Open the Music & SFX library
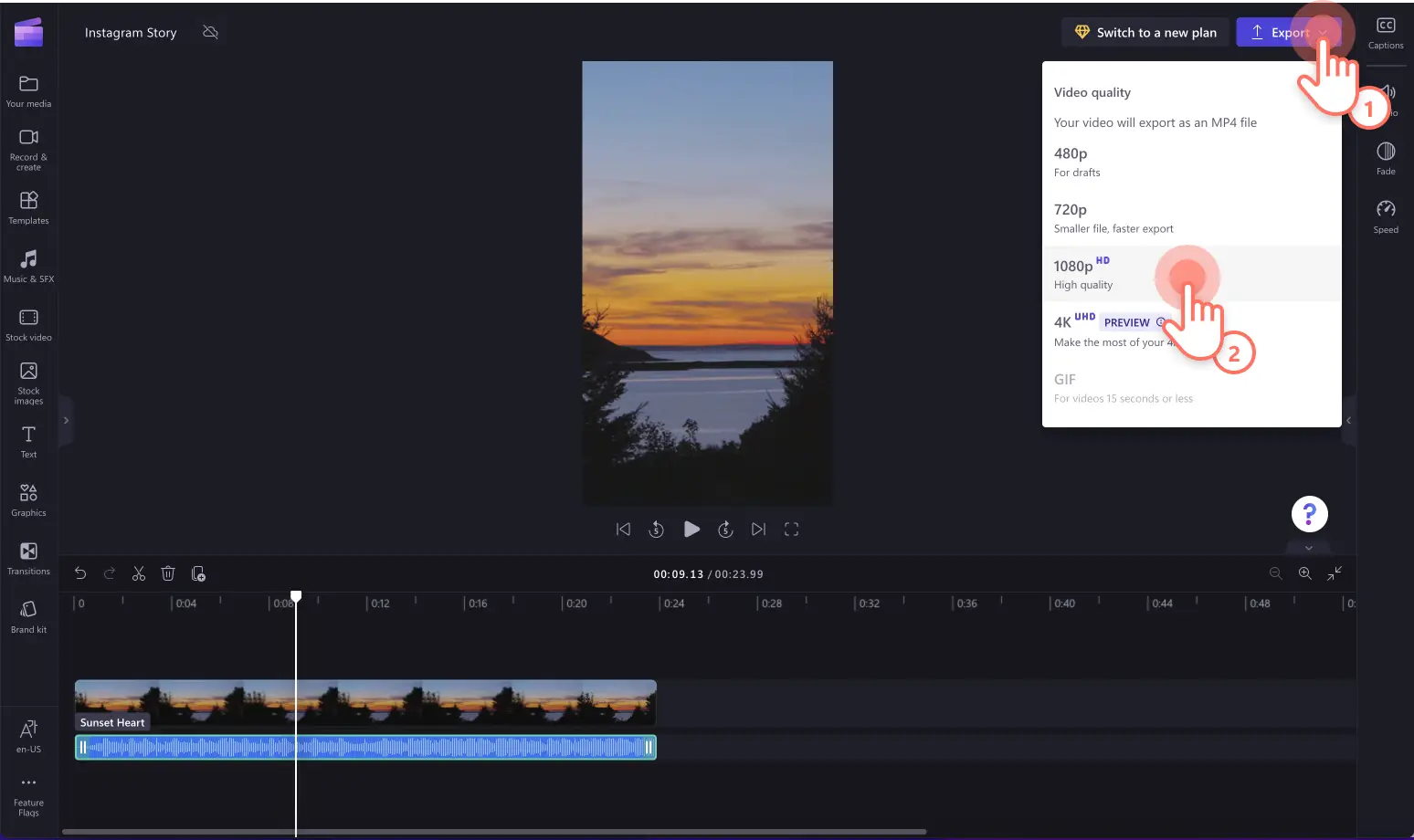 pyautogui.click(x=28, y=266)
